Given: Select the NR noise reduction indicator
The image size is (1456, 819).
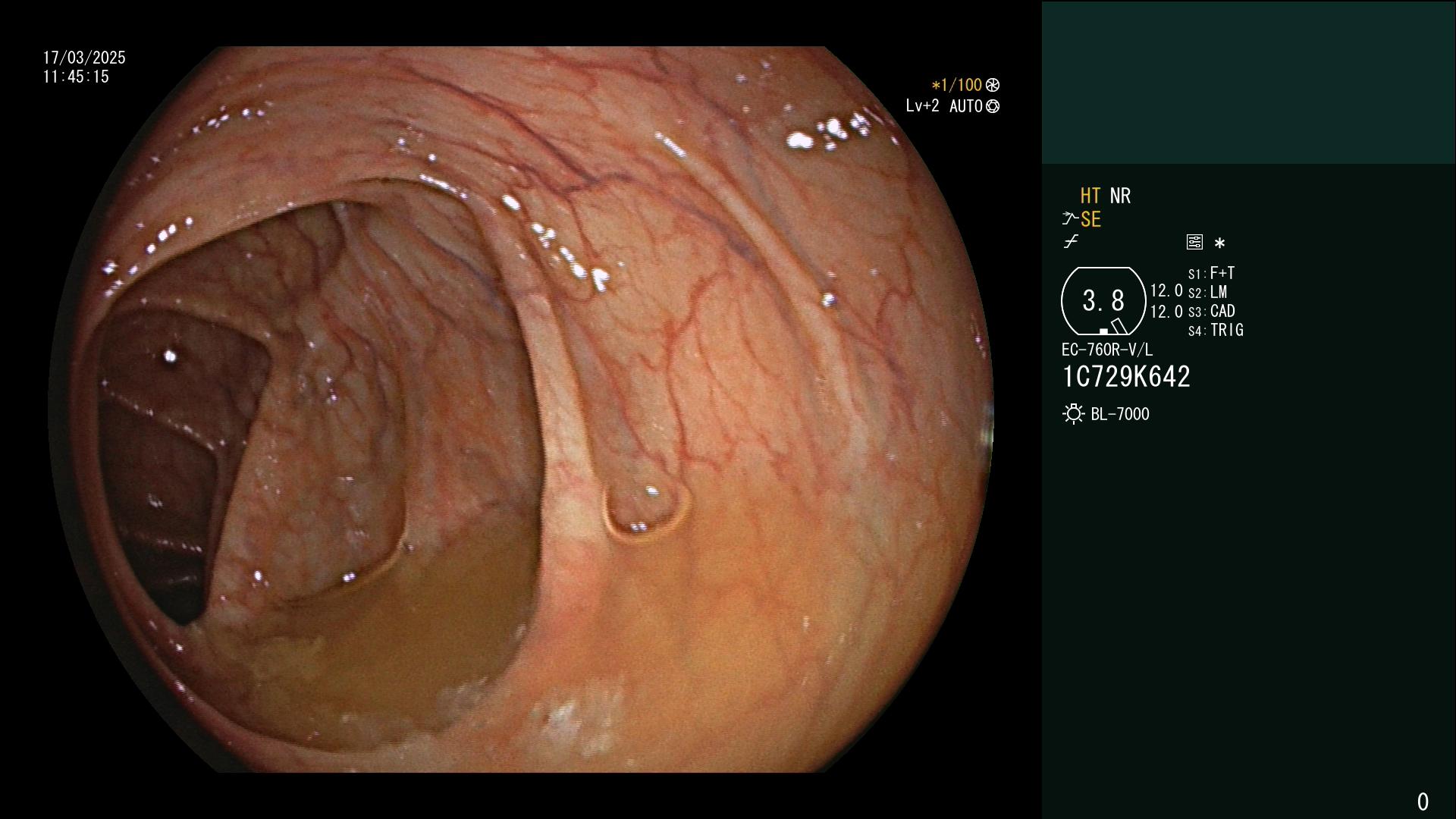Looking at the screenshot, I should 1120,196.
